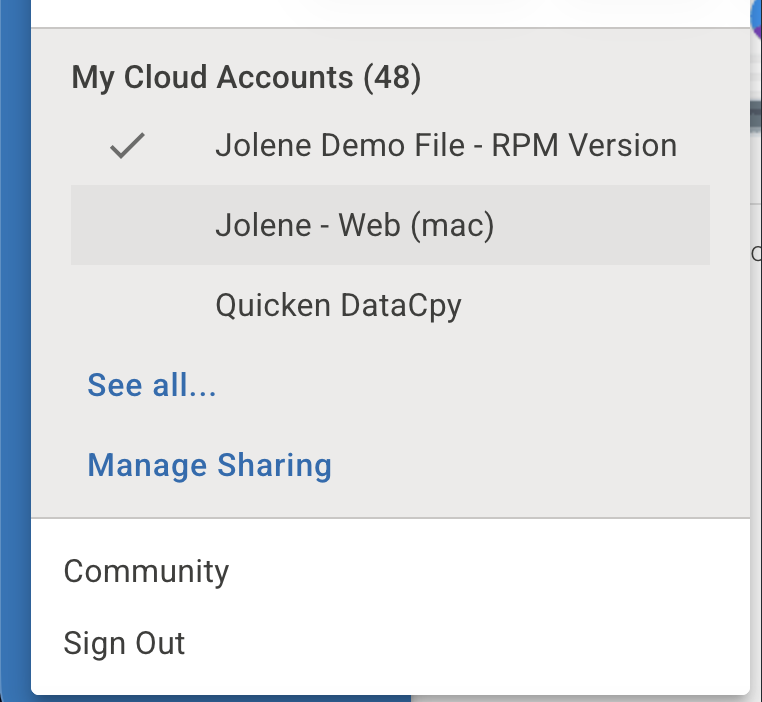Click the Manage Sharing link
The height and width of the screenshot is (702, 762).
tap(209, 465)
